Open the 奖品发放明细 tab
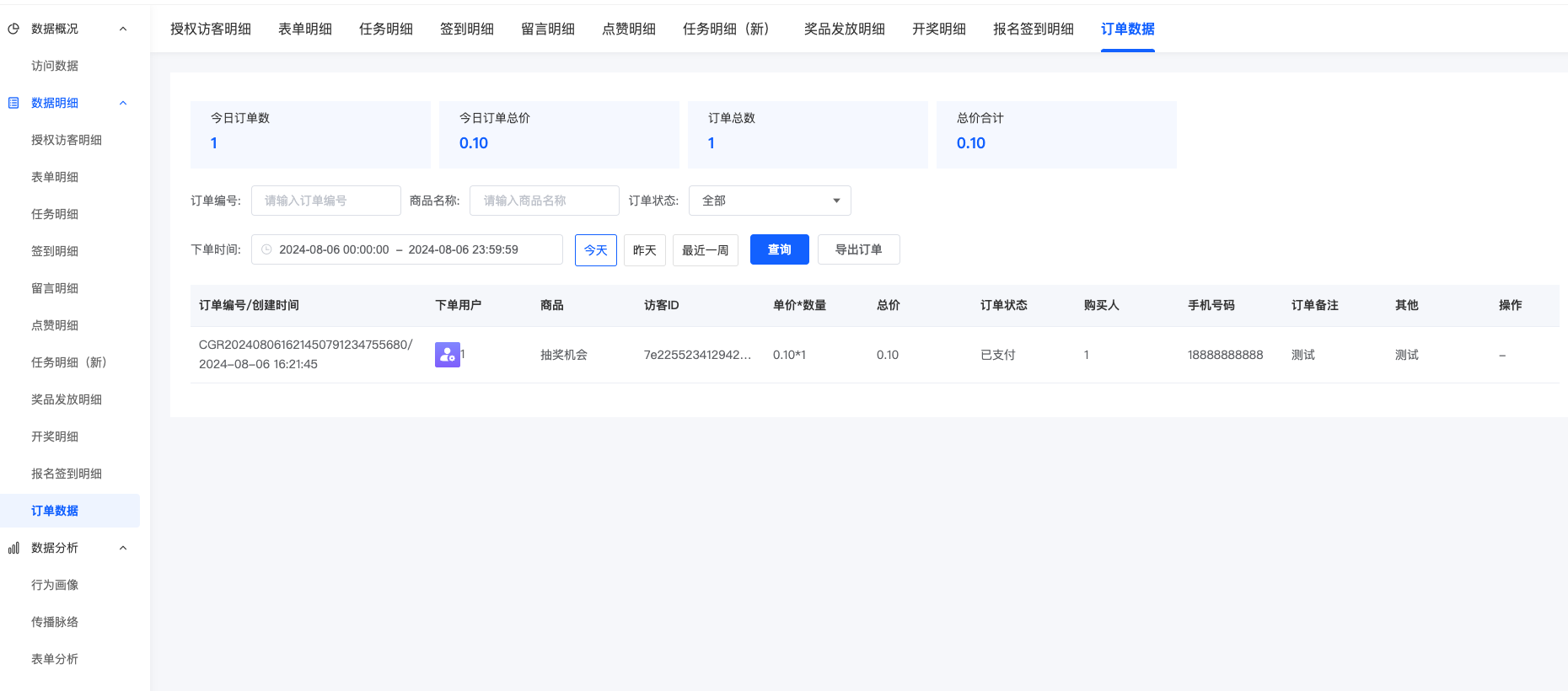 click(844, 29)
